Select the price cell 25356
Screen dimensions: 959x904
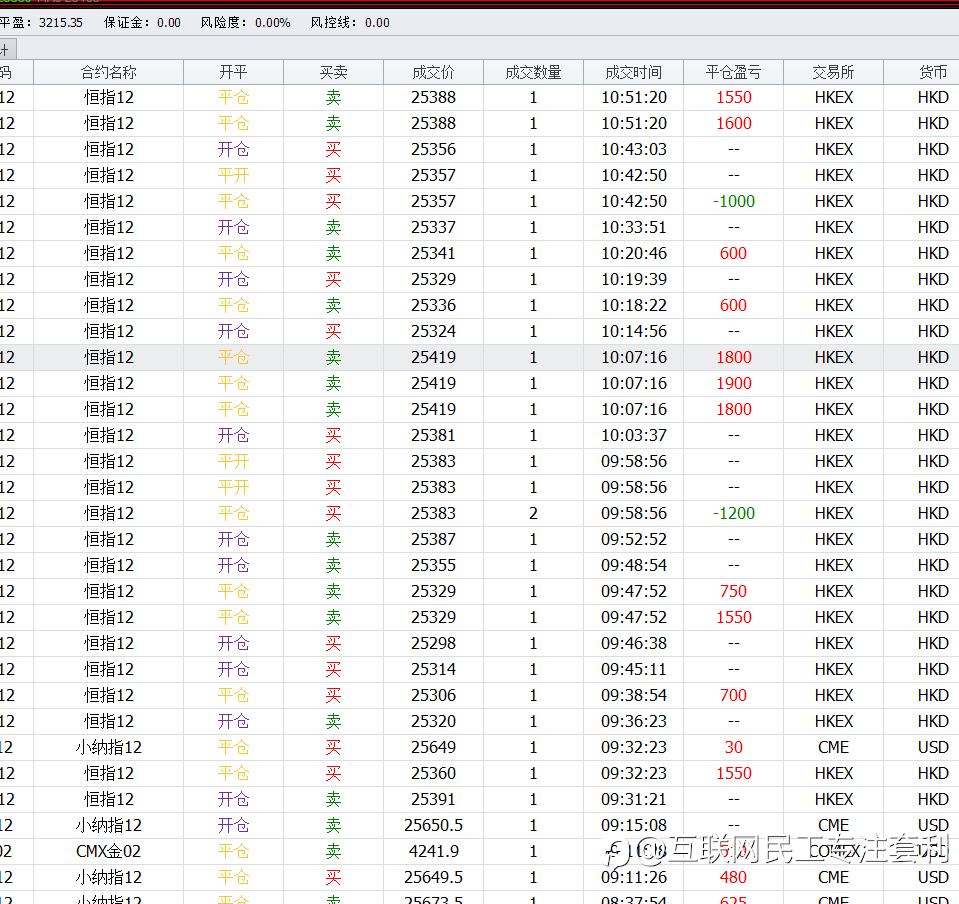pos(434,149)
